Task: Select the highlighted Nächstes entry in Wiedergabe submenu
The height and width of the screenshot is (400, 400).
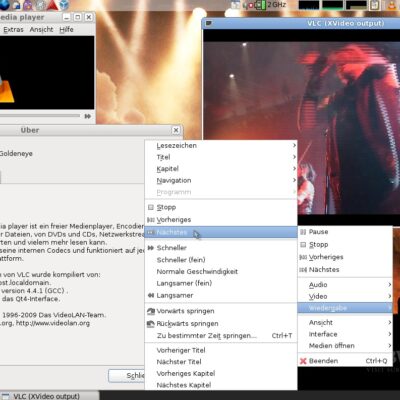Action: pos(221,232)
